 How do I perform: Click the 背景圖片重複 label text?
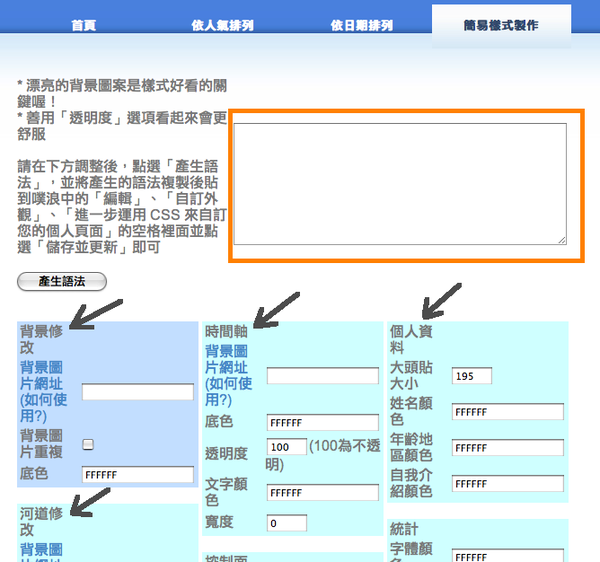[41, 444]
